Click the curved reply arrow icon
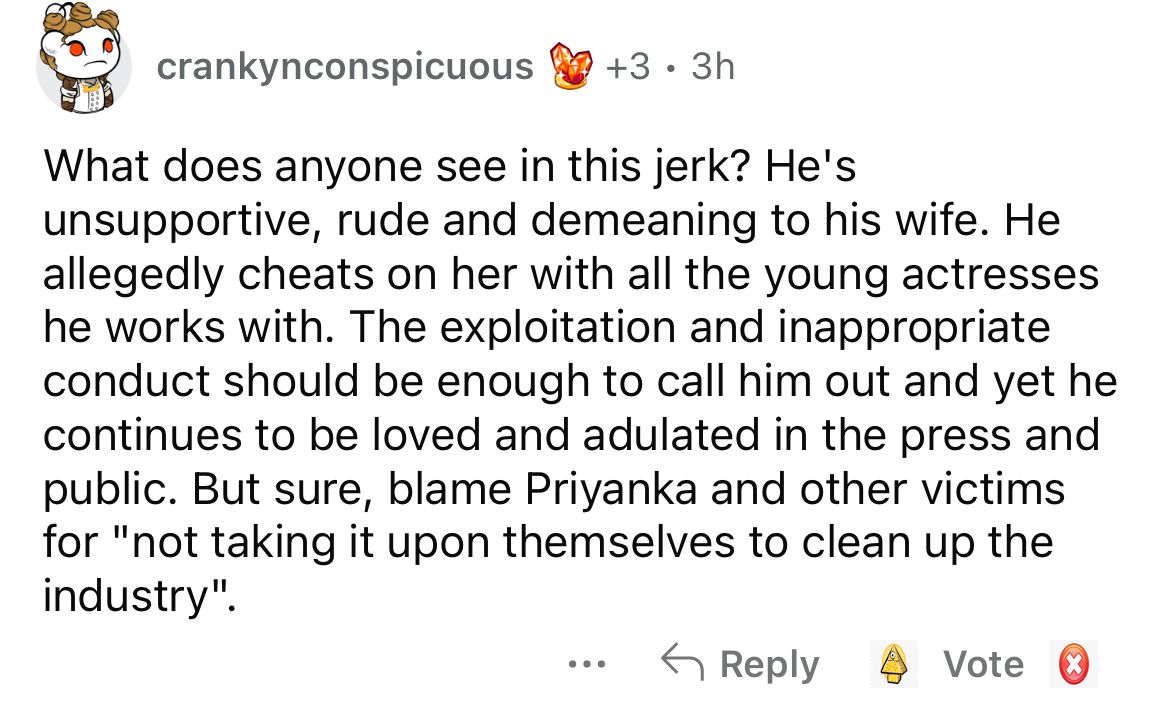This screenshot has height=701, width=1170. 681,663
